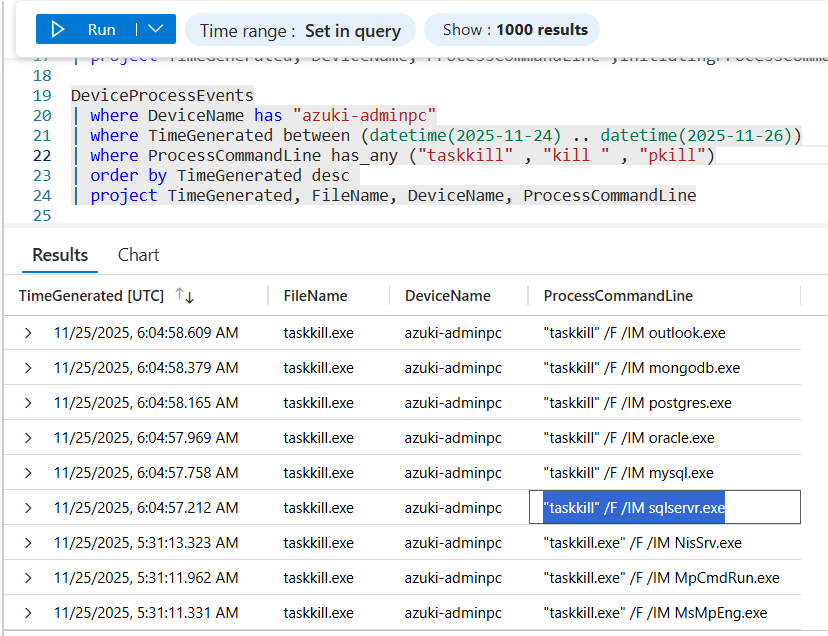The height and width of the screenshot is (636, 828).
Task: Click the DeviceName cell in the MsMpEng.exe row
Action: coord(453,613)
